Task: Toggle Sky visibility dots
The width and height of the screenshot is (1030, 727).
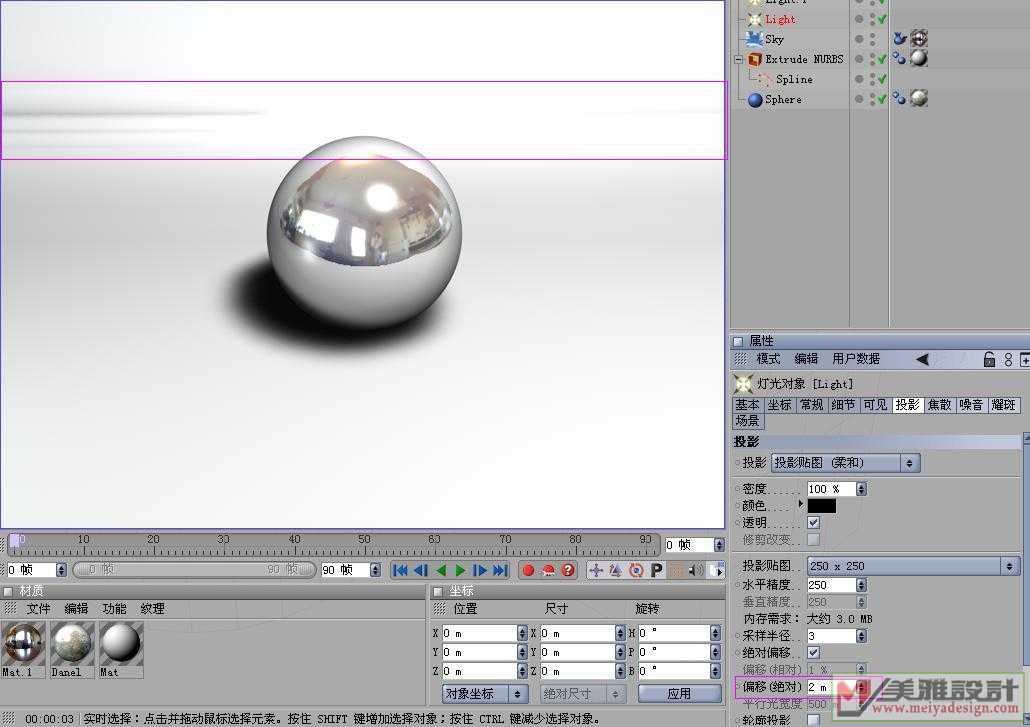Action: point(872,39)
